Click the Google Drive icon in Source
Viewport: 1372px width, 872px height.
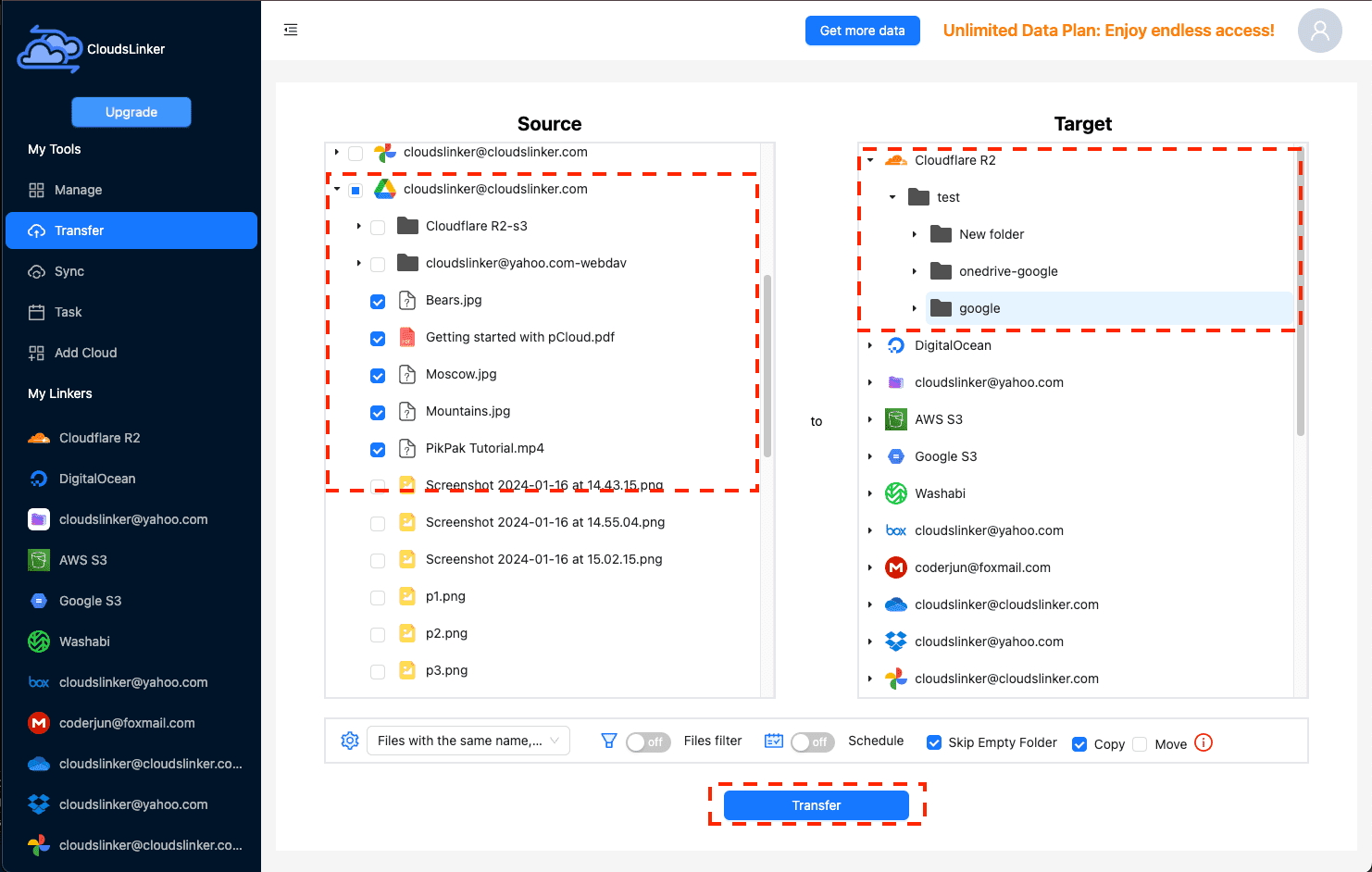point(385,189)
